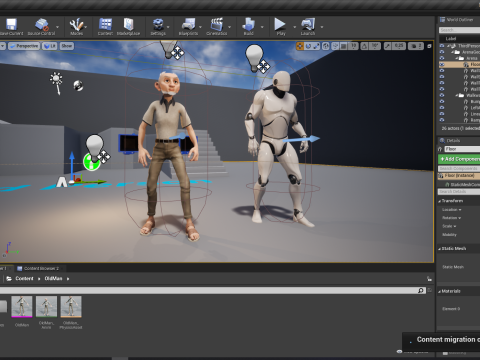Expand Play options dropdown arrow

point(294,27)
